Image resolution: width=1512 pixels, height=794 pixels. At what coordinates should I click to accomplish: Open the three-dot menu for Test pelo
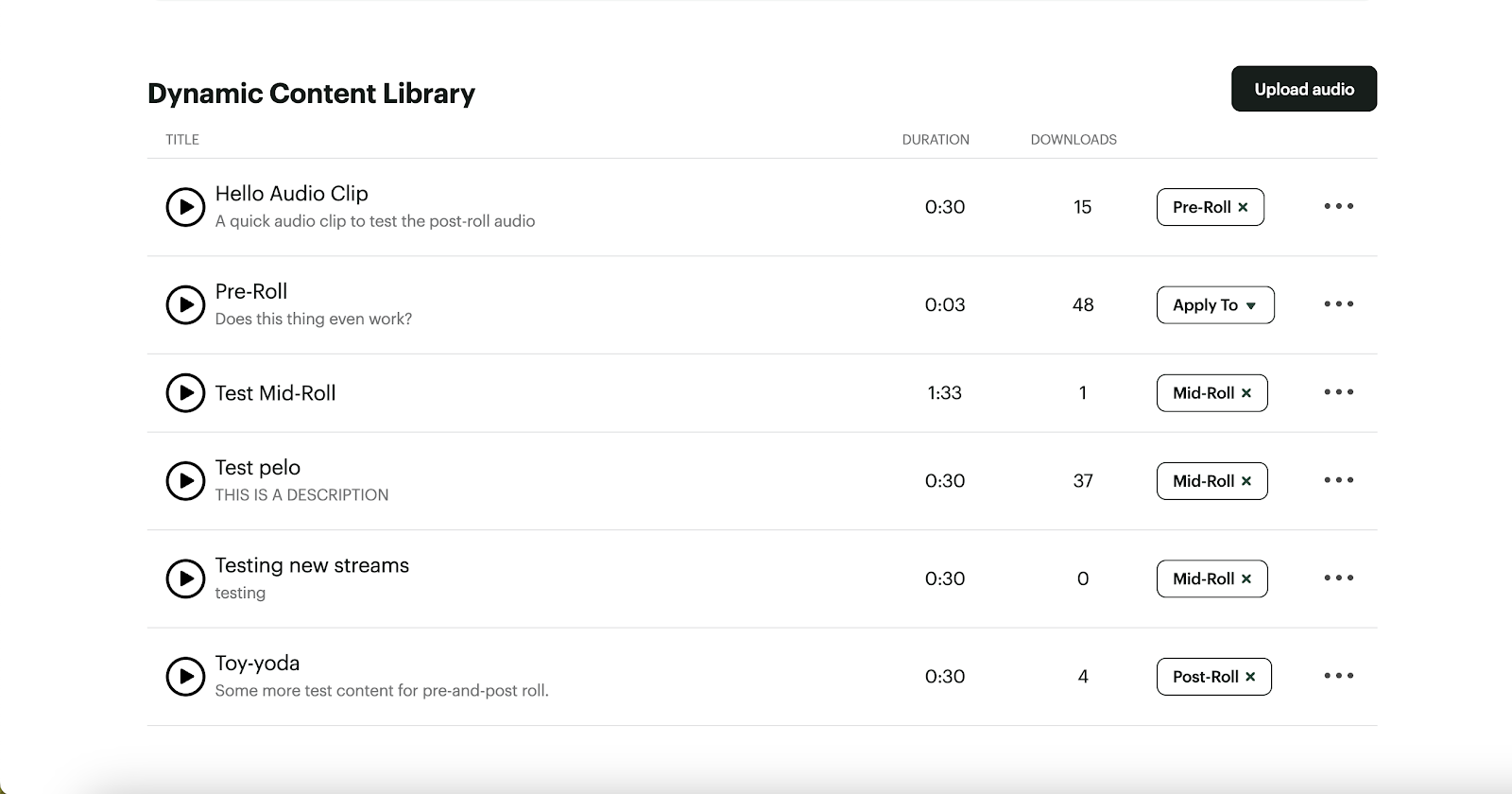(x=1338, y=480)
